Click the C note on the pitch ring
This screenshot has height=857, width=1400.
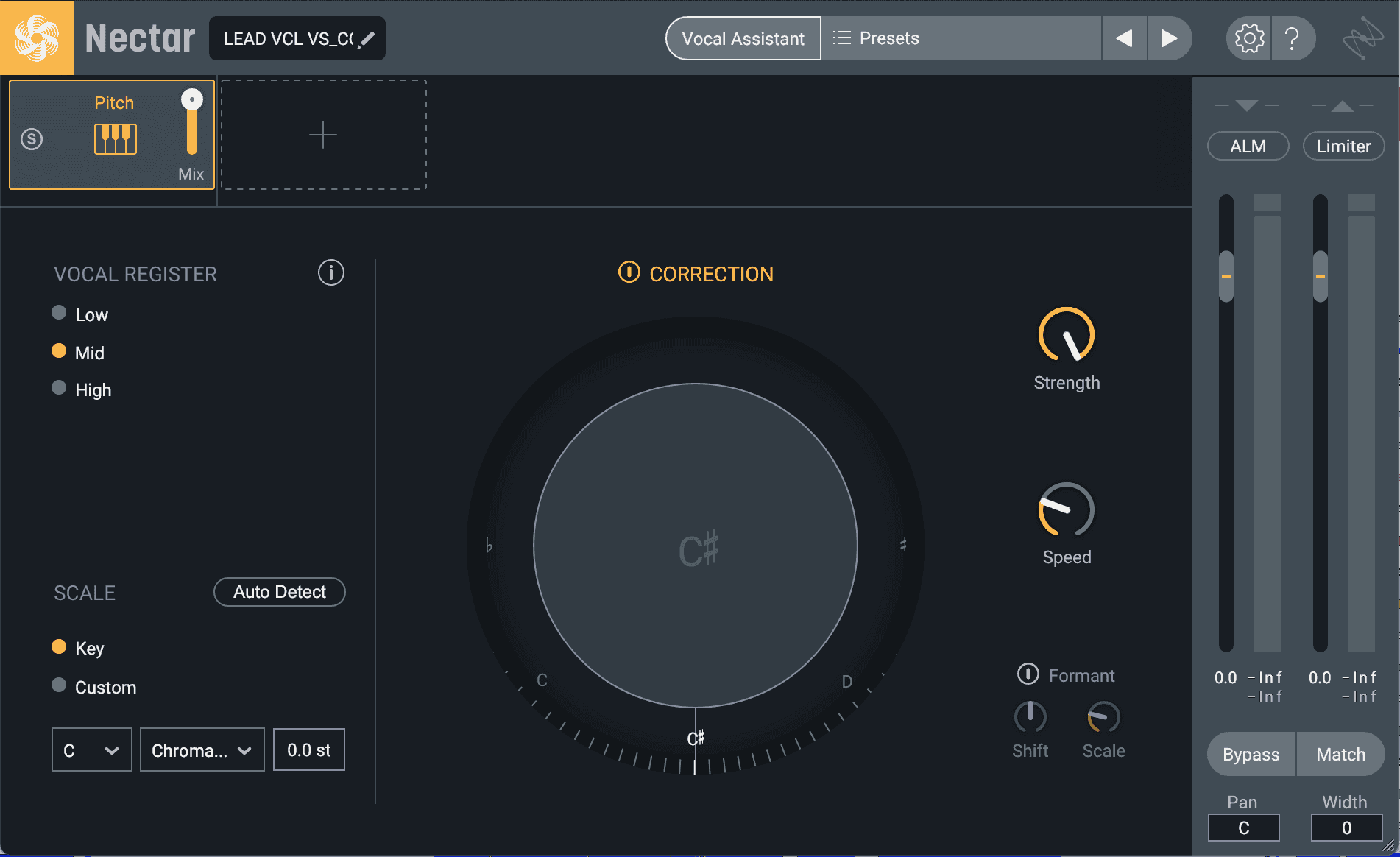tap(542, 680)
